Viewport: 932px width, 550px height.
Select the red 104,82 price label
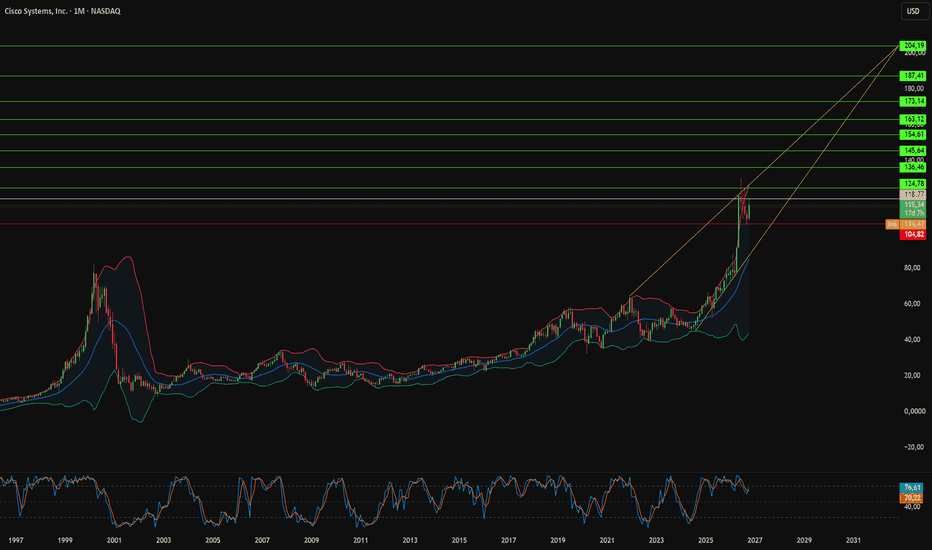click(913, 235)
